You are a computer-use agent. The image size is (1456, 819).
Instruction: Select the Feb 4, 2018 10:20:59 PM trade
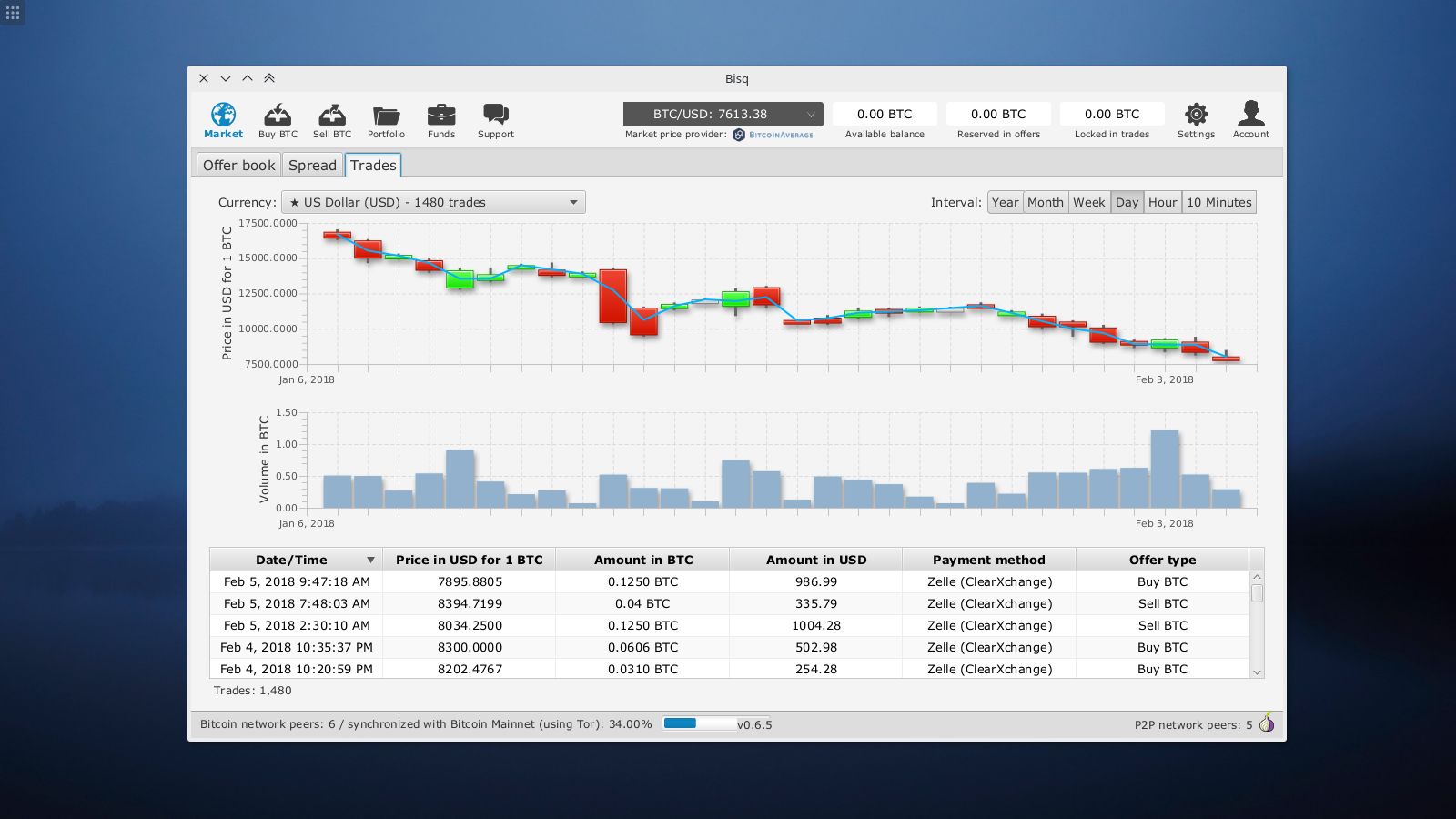730,669
